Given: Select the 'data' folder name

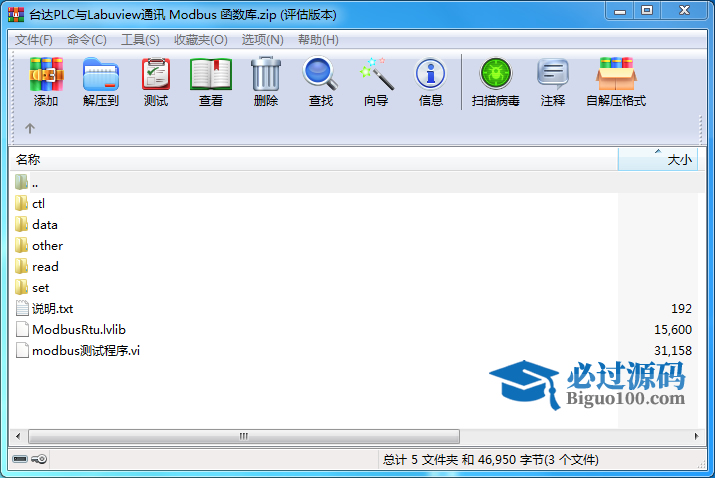Looking at the screenshot, I should click(45, 224).
